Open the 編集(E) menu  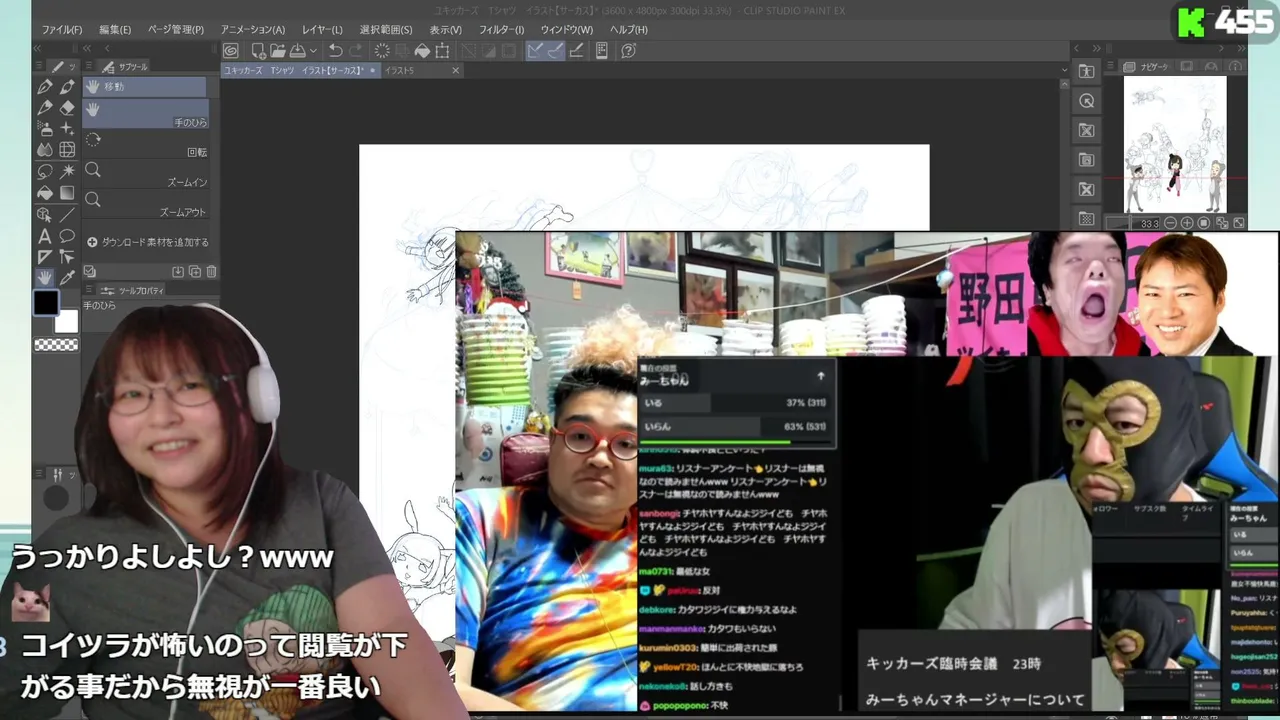pyautogui.click(x=115, y=30)
